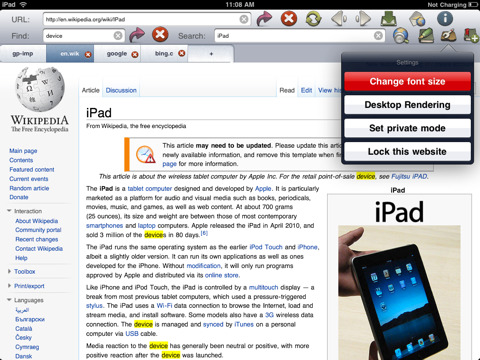Expand the Print/export sidebar section
The width and height of the screenshot is (480, 360).
9,285
